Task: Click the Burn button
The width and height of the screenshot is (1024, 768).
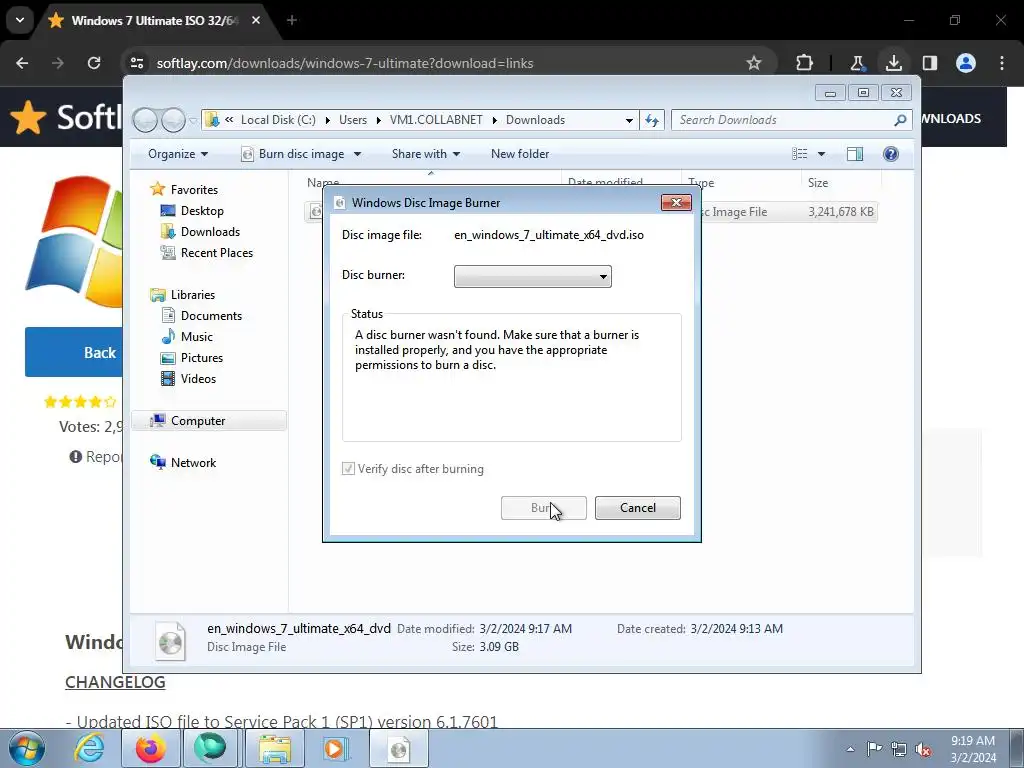Action: tap(543, 507)
